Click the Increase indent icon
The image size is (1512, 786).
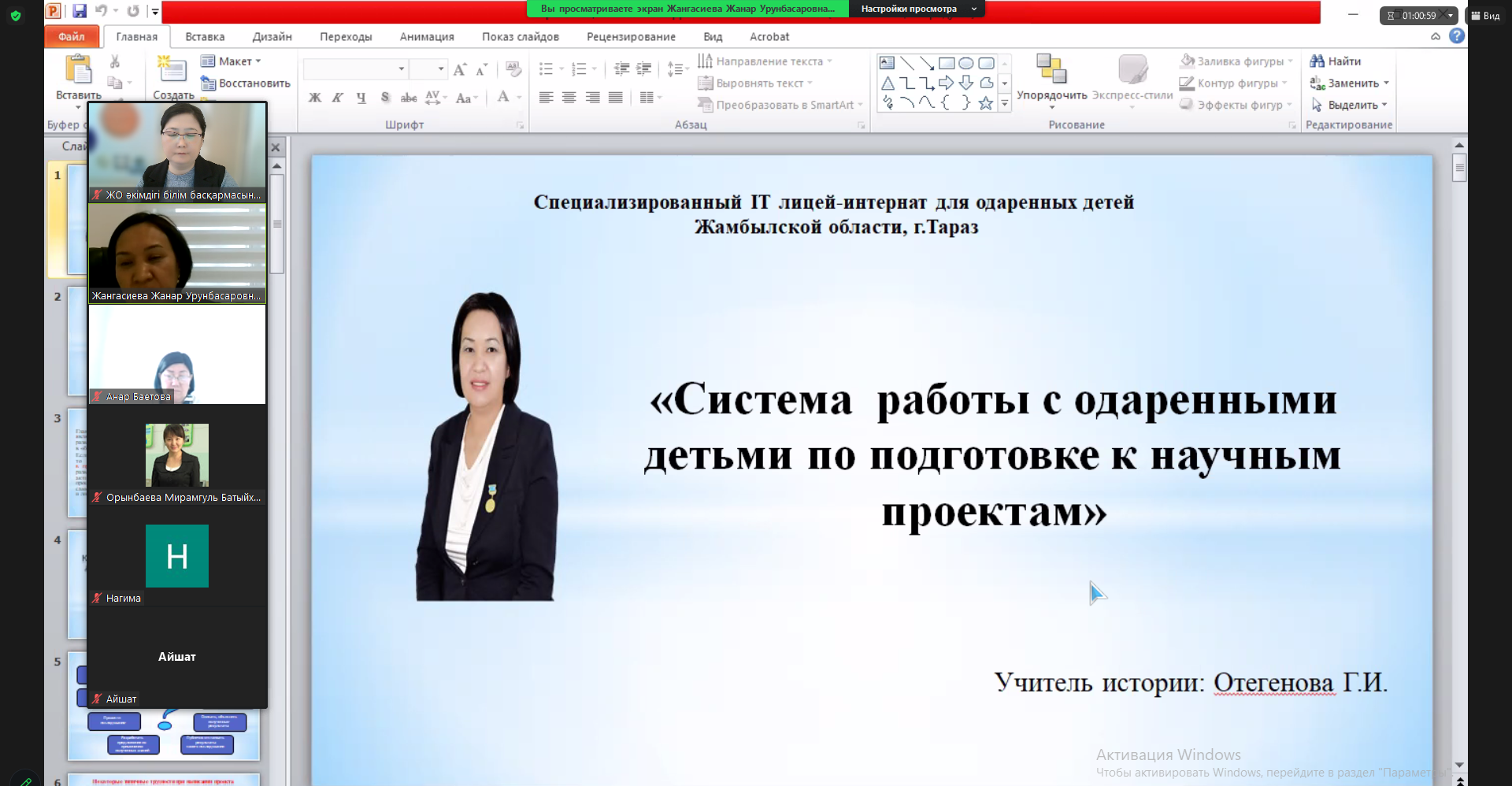pos(643,69)
